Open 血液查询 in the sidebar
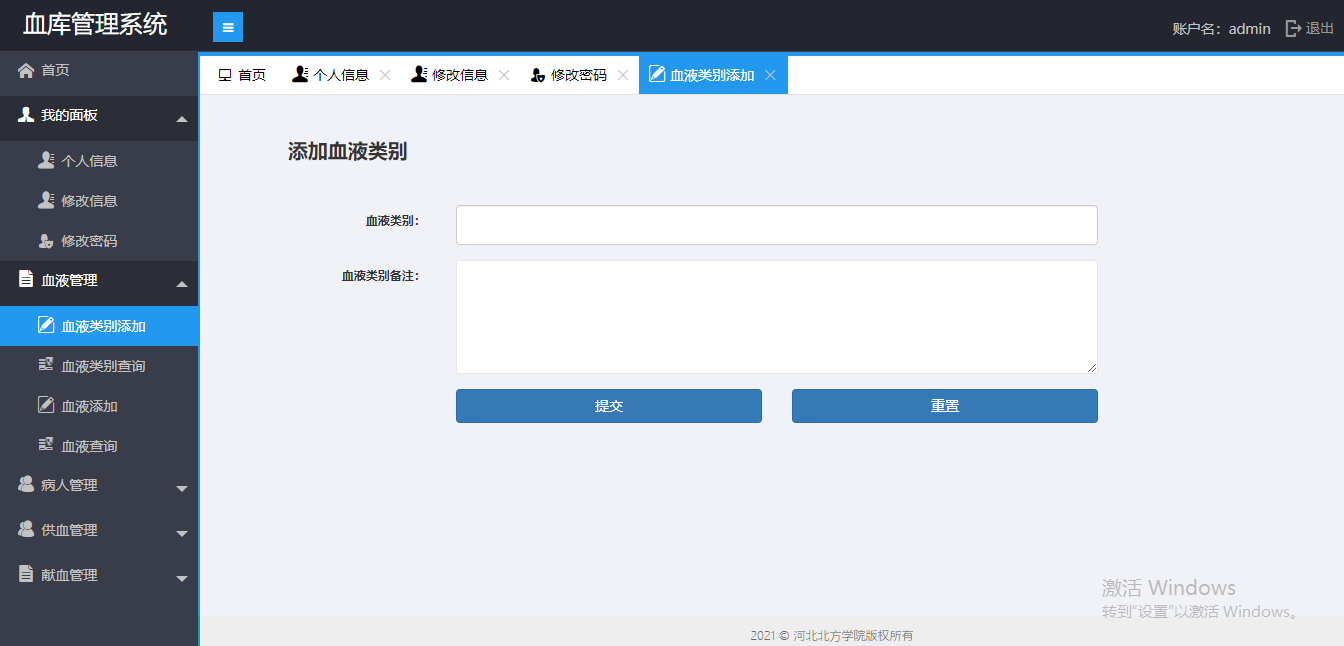 (99, 446)
